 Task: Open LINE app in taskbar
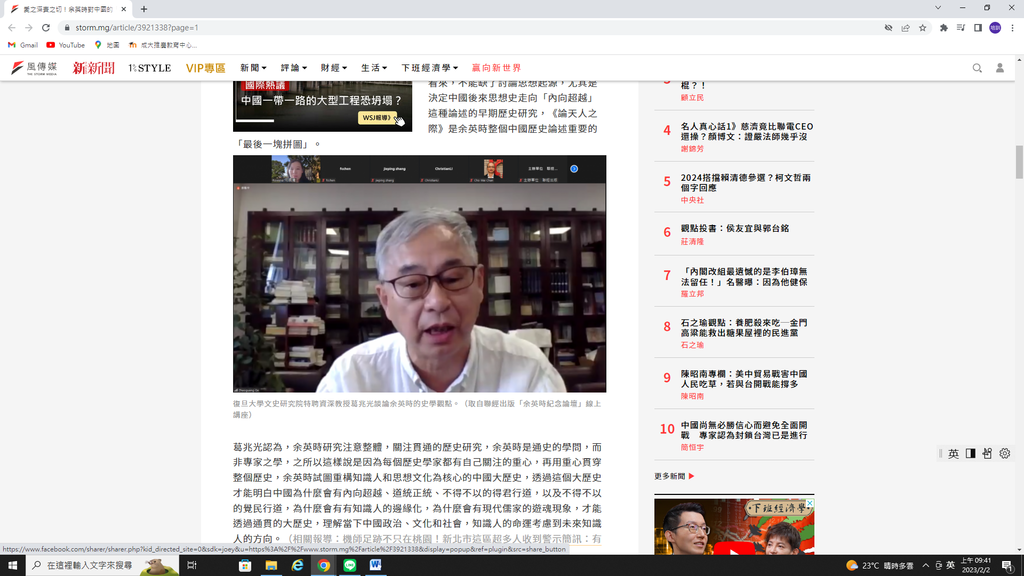coord(350,565)
